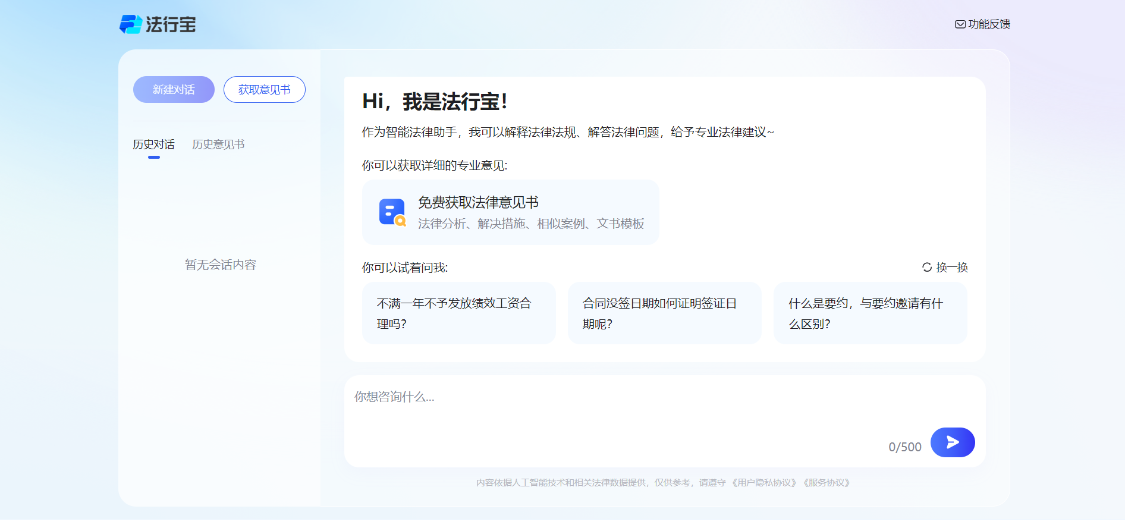The image size is (1125, 520).
Task: Choose the 不满一年不予发放绩效工资 suggested question
Action: tap(458, 313)
